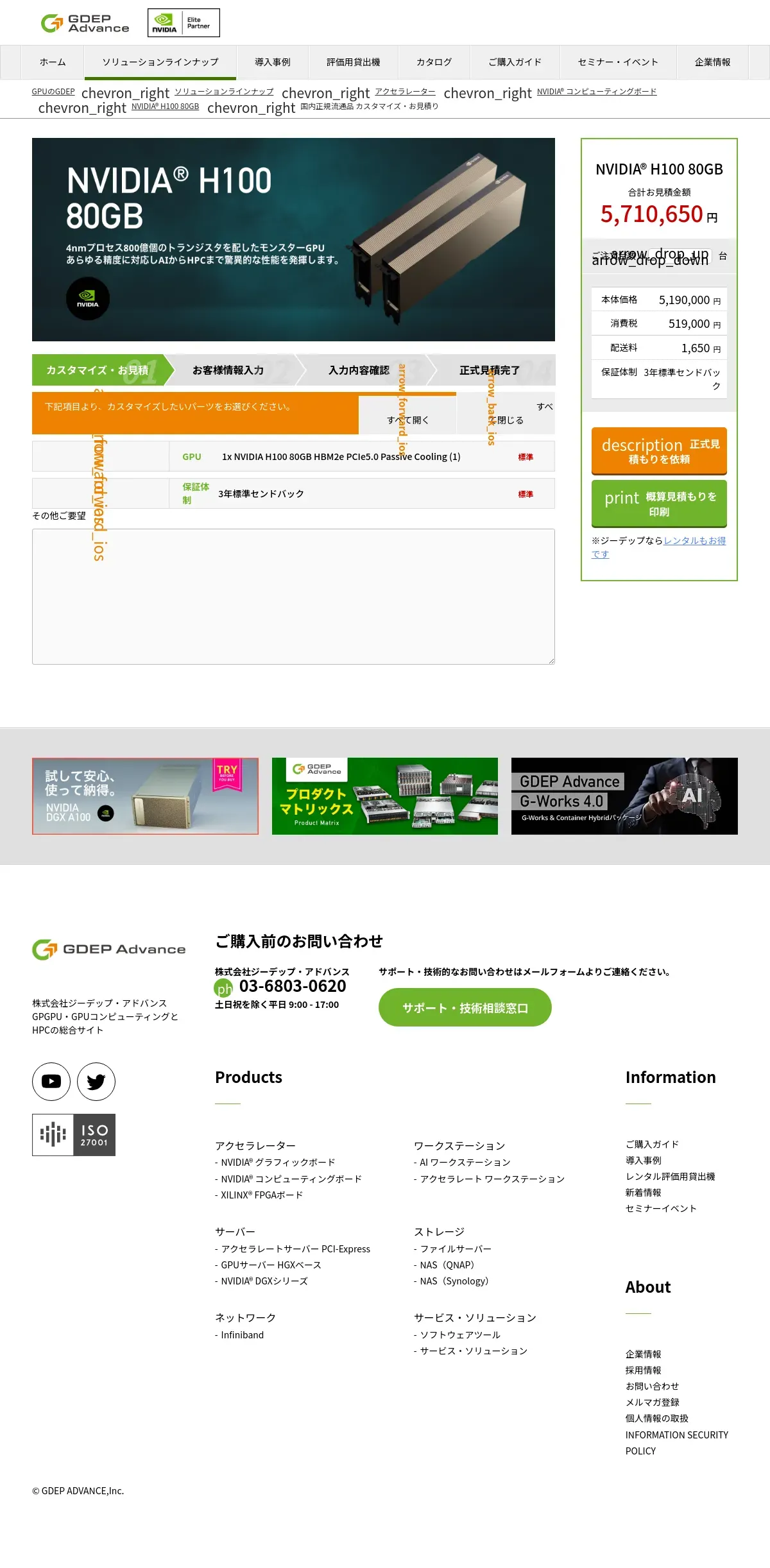770x1568 pixels.
Task: Open the YouTube channel icon
Action: click(x=51, y=1082)
